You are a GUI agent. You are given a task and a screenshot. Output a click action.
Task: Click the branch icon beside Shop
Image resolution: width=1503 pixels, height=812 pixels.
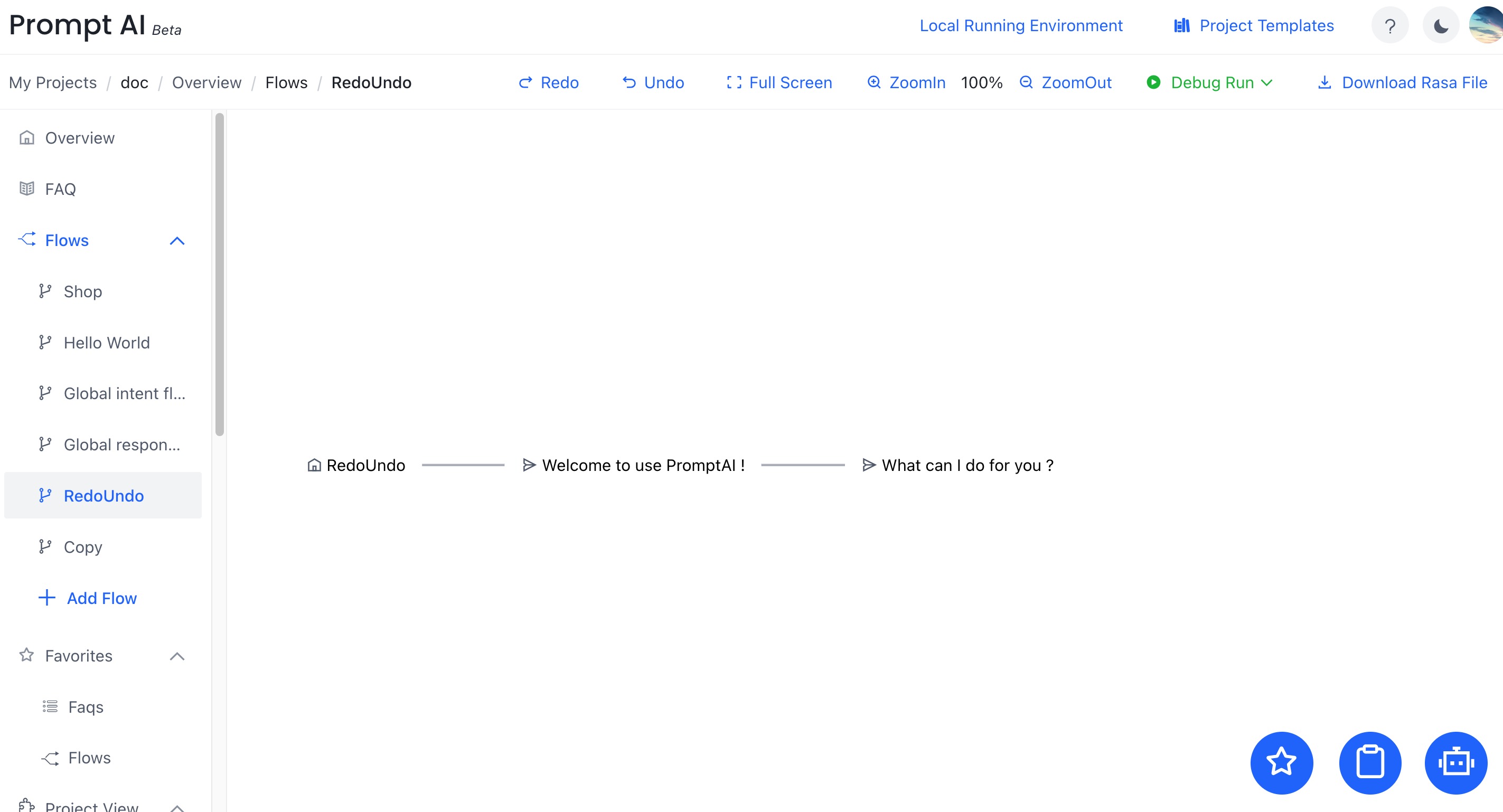pyautogui.click(x=45, y=290)
